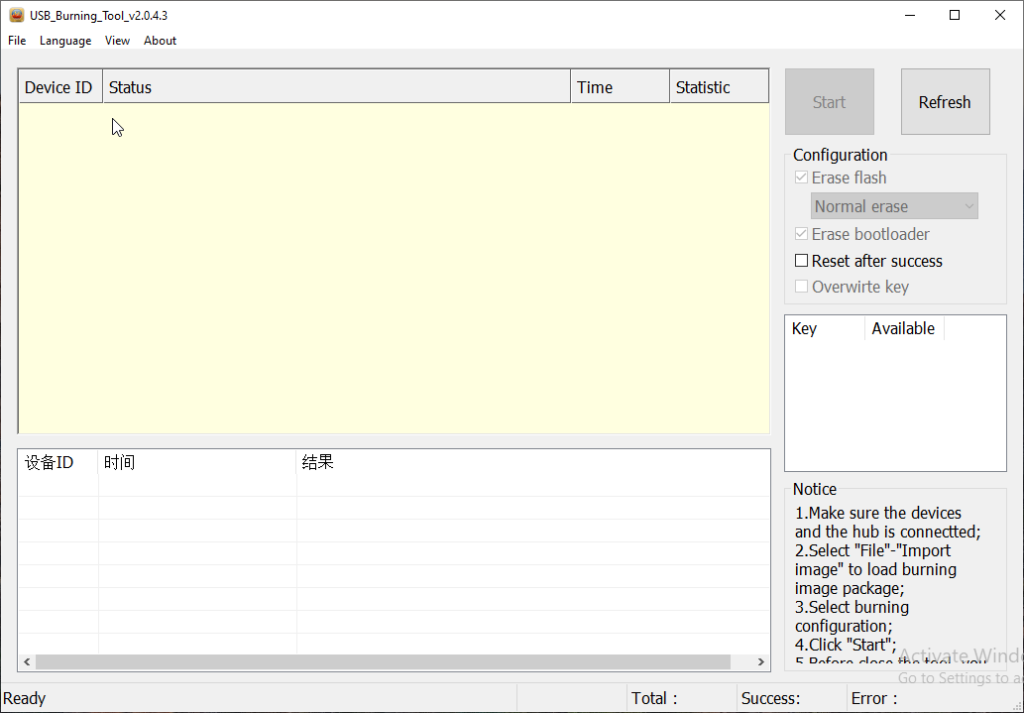Toggle the Erase bootloader checkbox
1024x713 pixels.
coord(801,234)
